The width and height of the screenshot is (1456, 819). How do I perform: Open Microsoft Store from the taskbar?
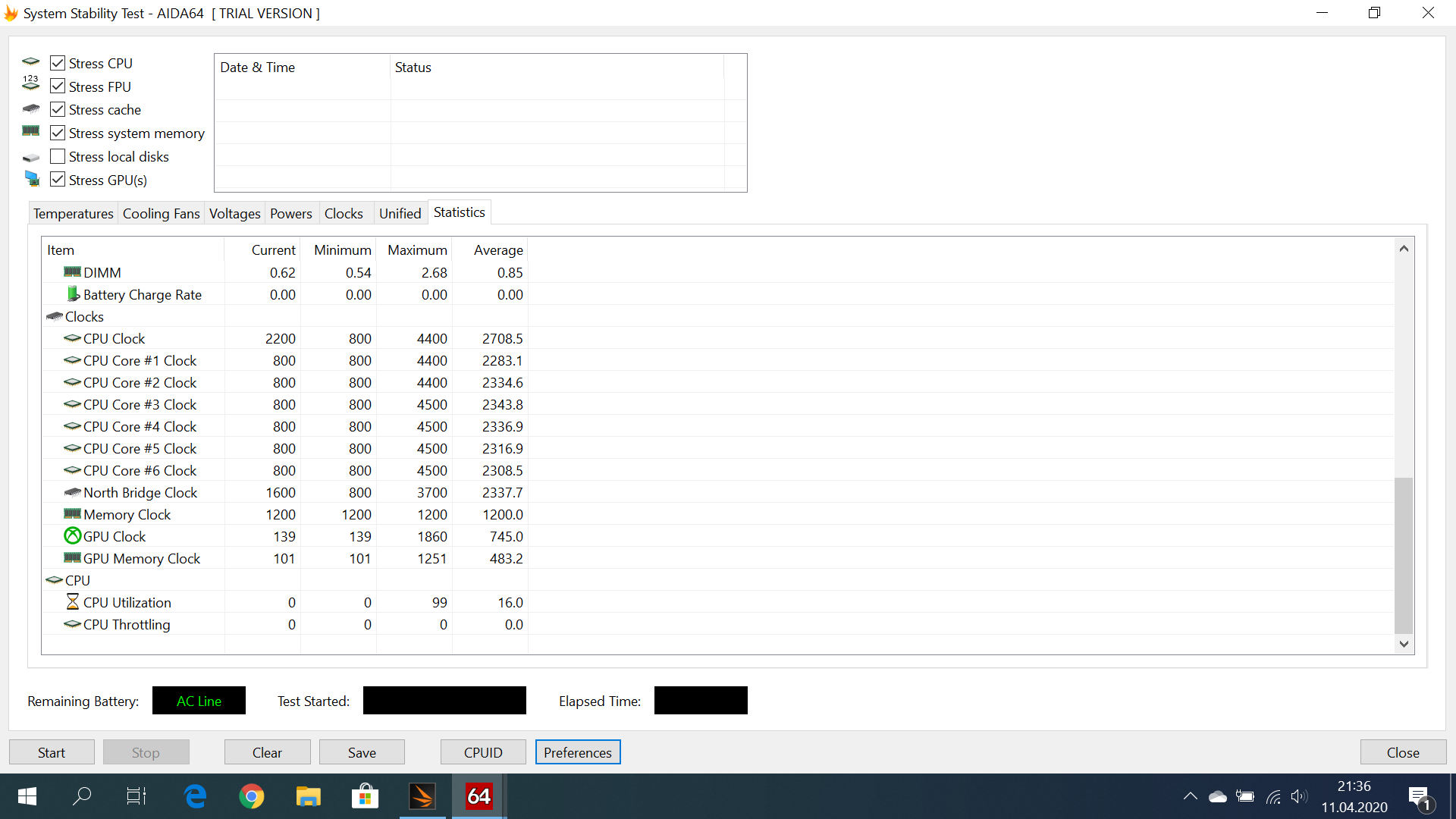(x=365, y=796)
